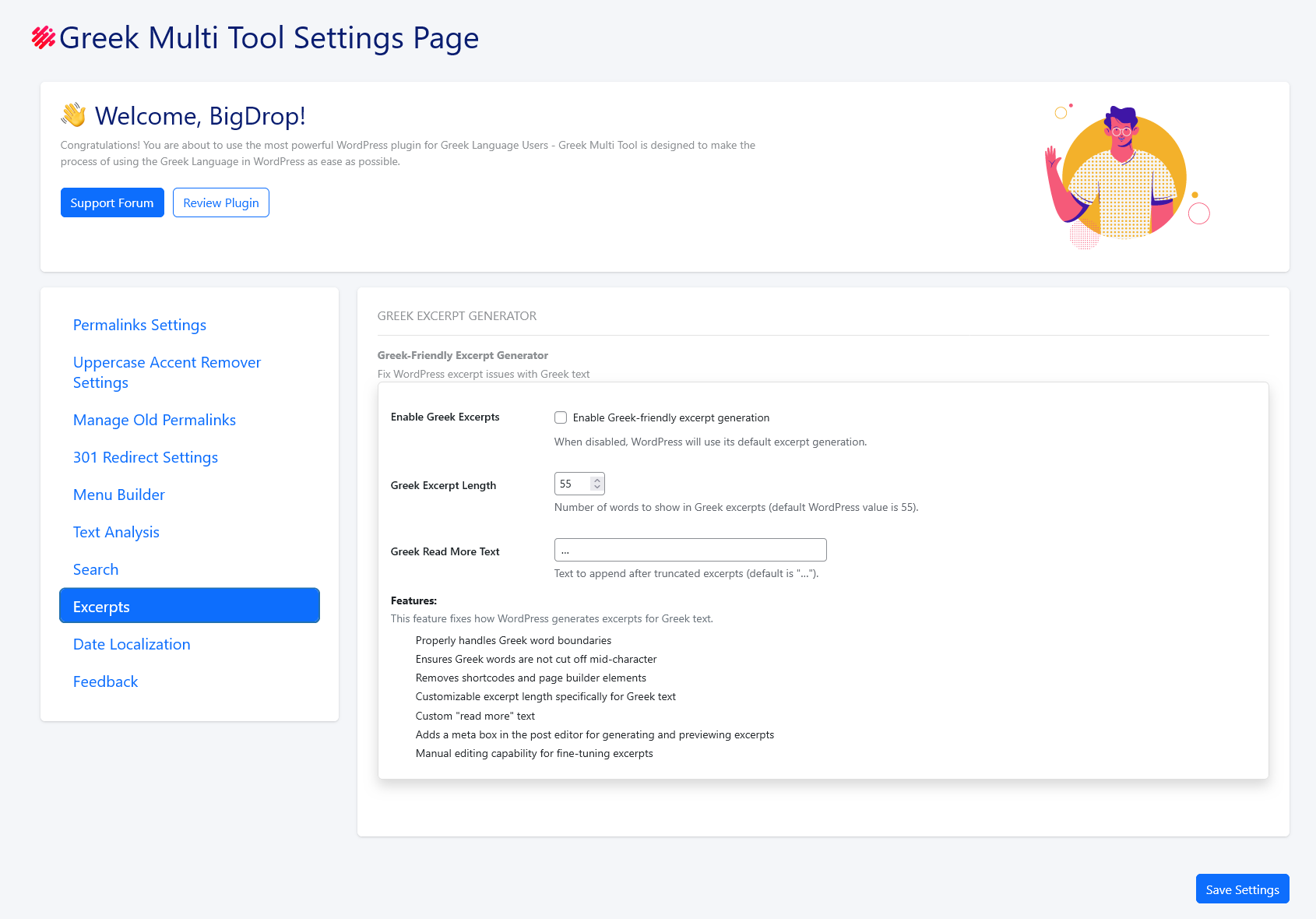Decrease Greek Excerpt Length with down arrow
1316x919 pixels.
[x=597, y=488]
